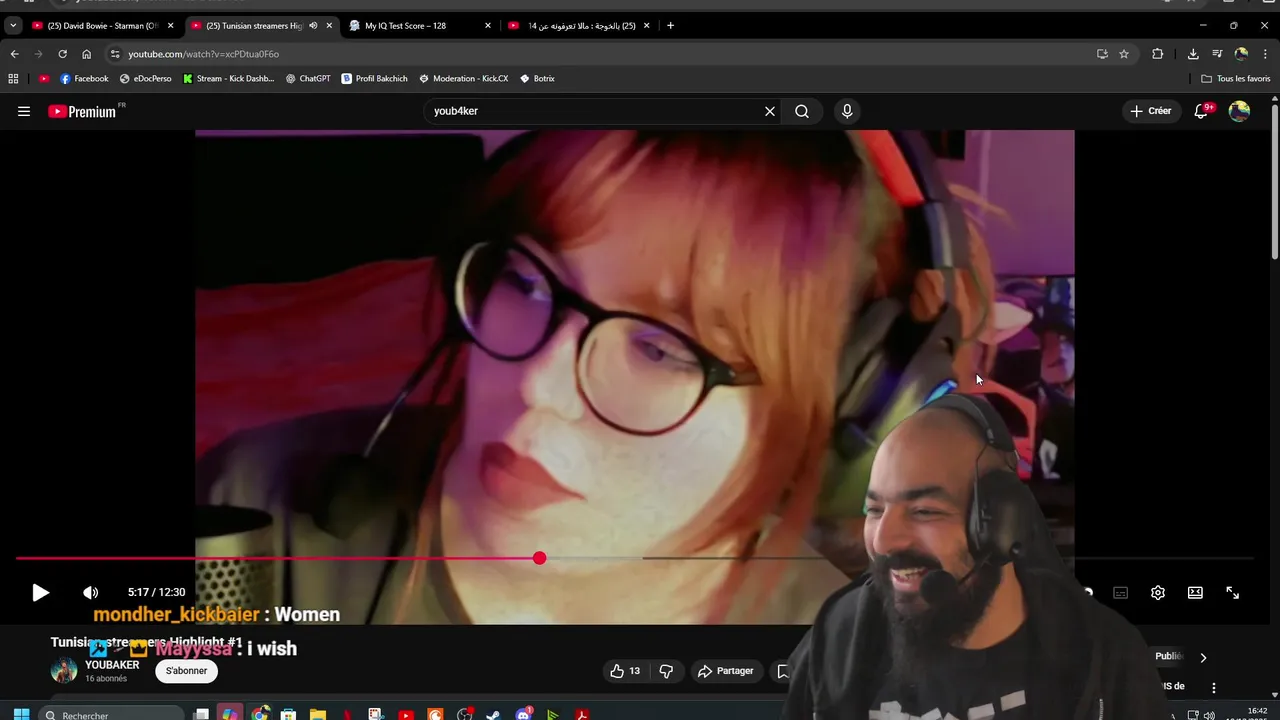1280x720 pixels.
Task: Open a new browser tab
Action: (x=670, y=26)
